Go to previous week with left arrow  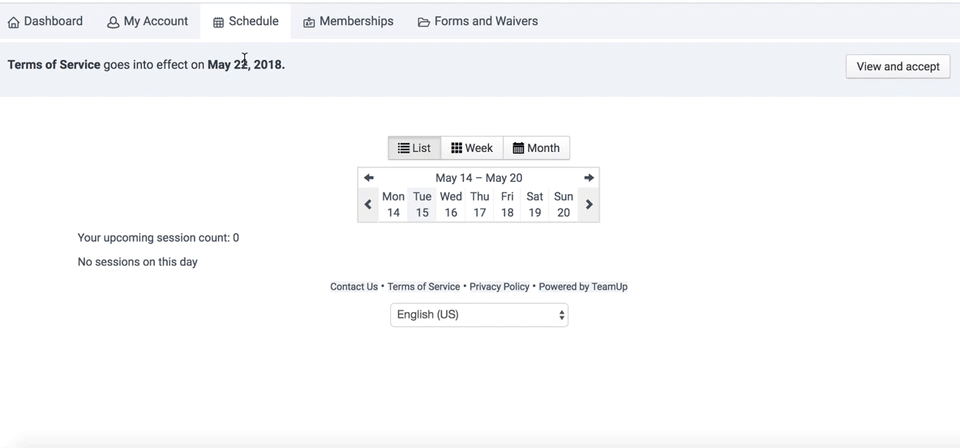tap(369, 178)
